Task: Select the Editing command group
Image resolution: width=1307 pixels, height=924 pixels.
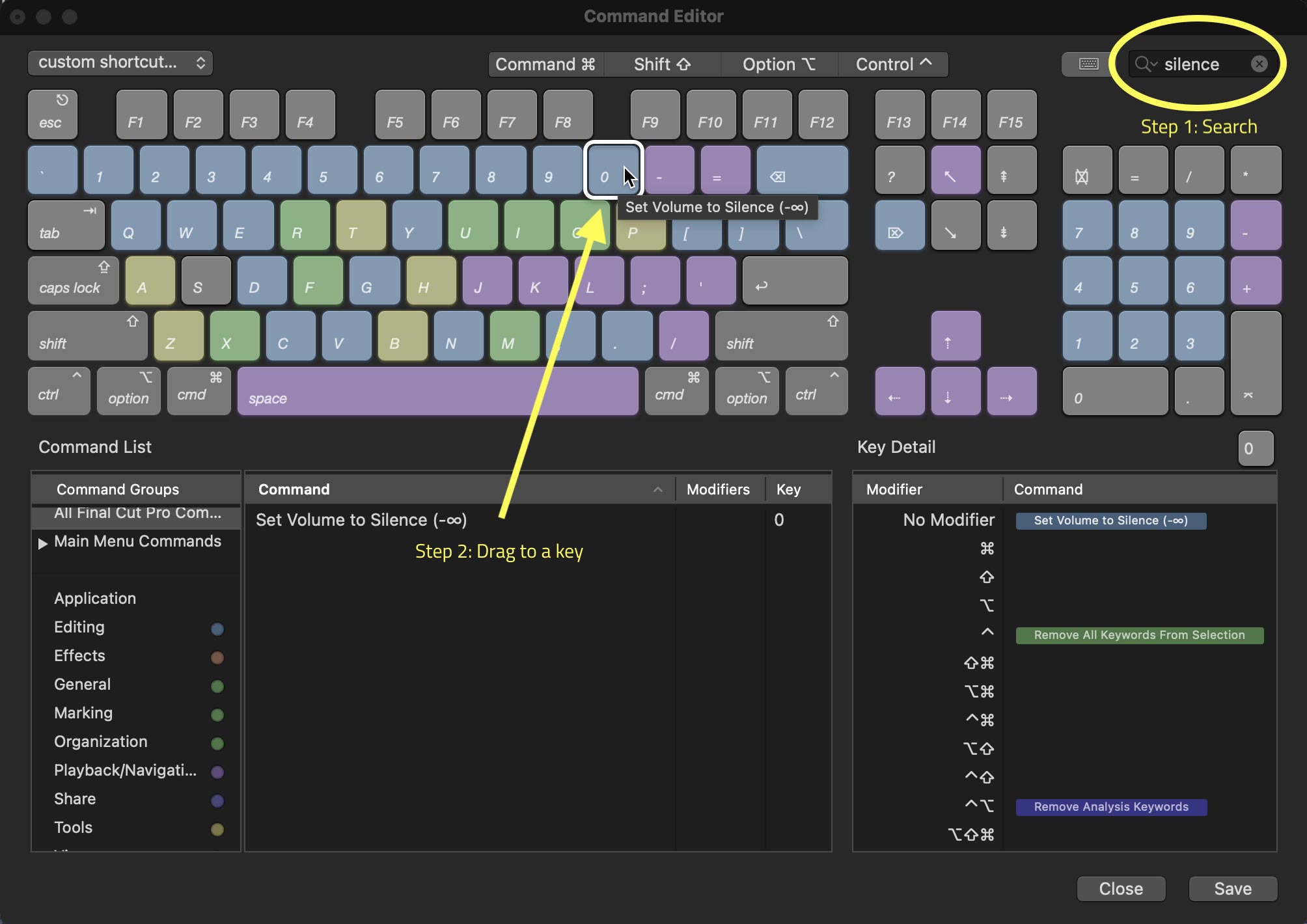Action: pos(137,627)
